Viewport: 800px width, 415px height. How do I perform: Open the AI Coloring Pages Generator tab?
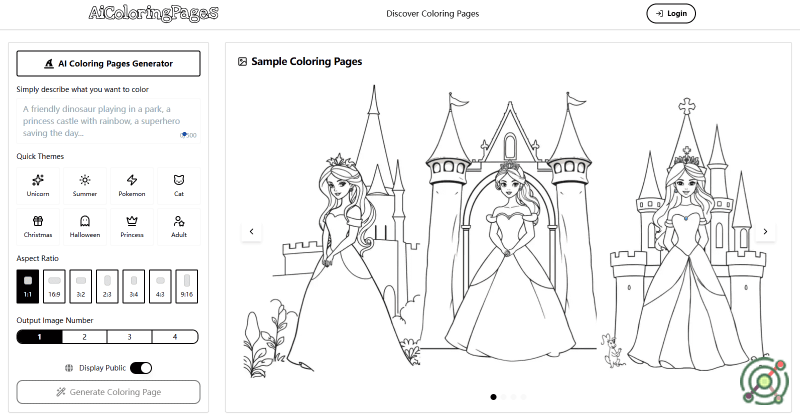click(109, 63)
